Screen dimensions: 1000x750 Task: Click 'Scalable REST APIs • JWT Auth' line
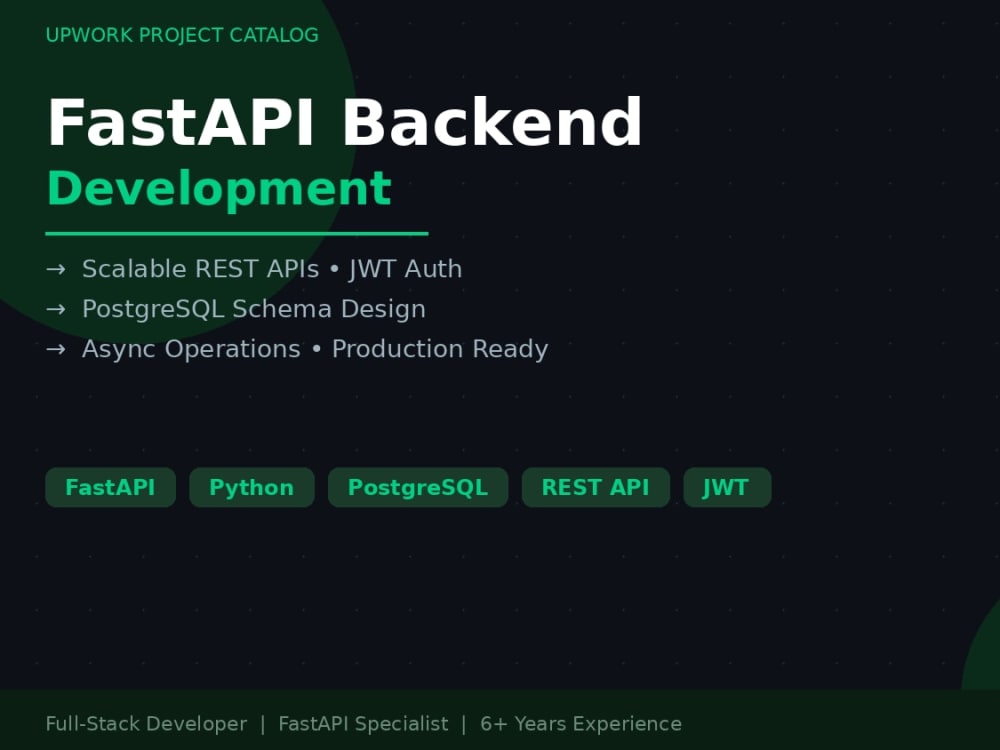(272, 269)
